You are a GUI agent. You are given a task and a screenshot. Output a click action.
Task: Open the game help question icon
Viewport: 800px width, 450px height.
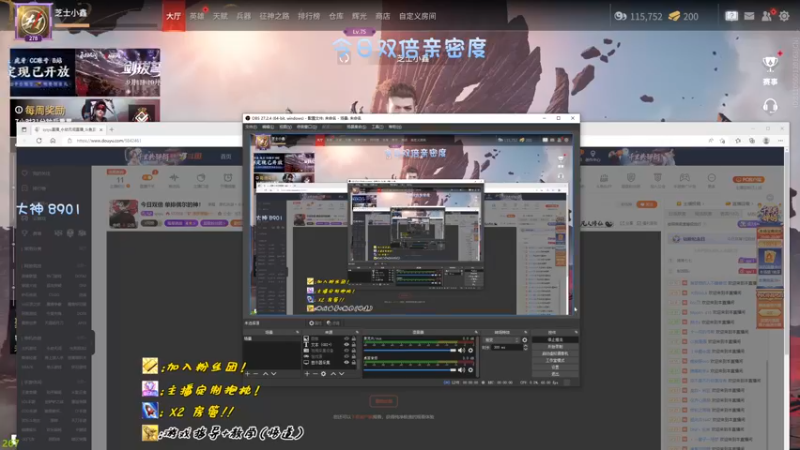click(x=732, y=16)
